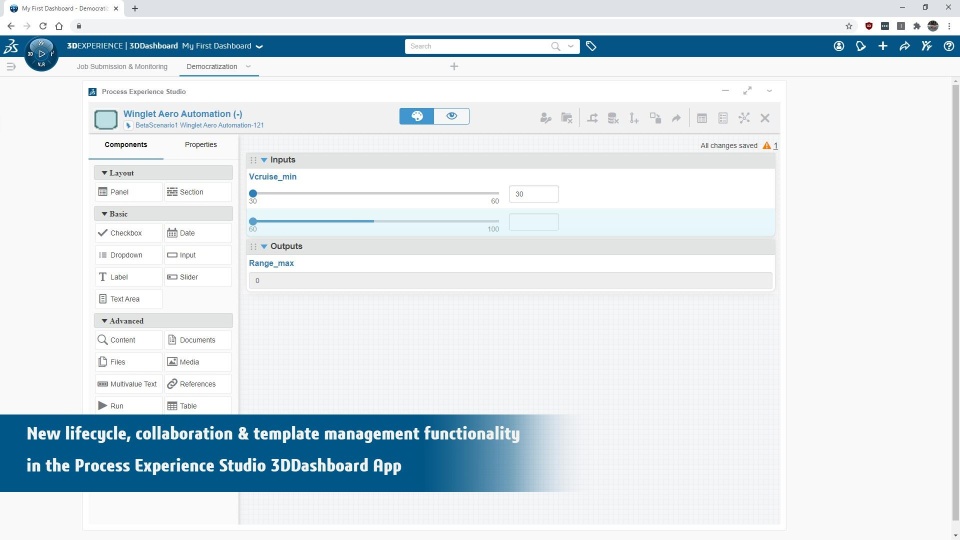Click the form list view icon
This screenshot has width=960, height=540.
pyautogui.click(x=723, y=118)
